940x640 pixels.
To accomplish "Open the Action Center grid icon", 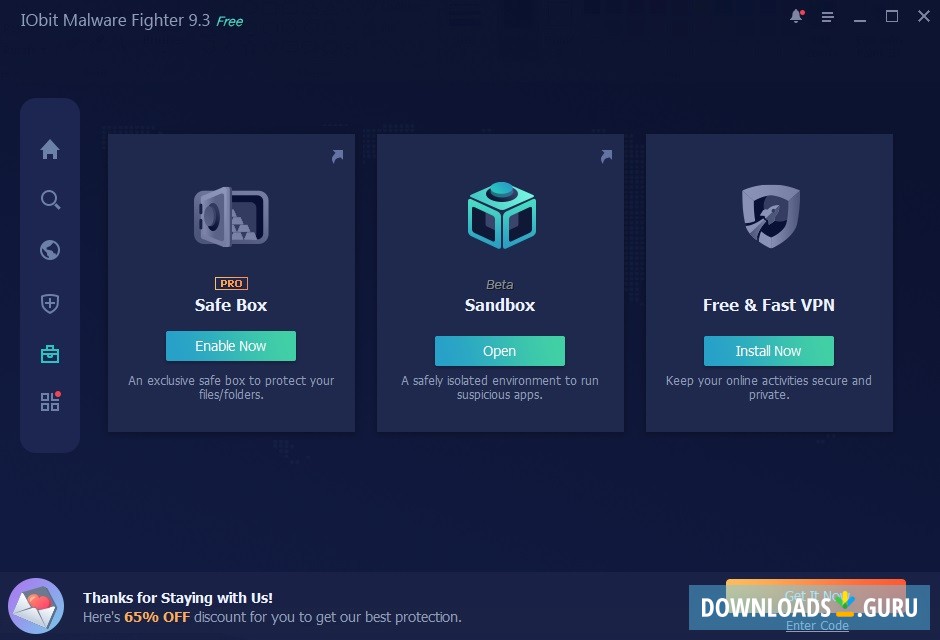I will tap(50, 401).
